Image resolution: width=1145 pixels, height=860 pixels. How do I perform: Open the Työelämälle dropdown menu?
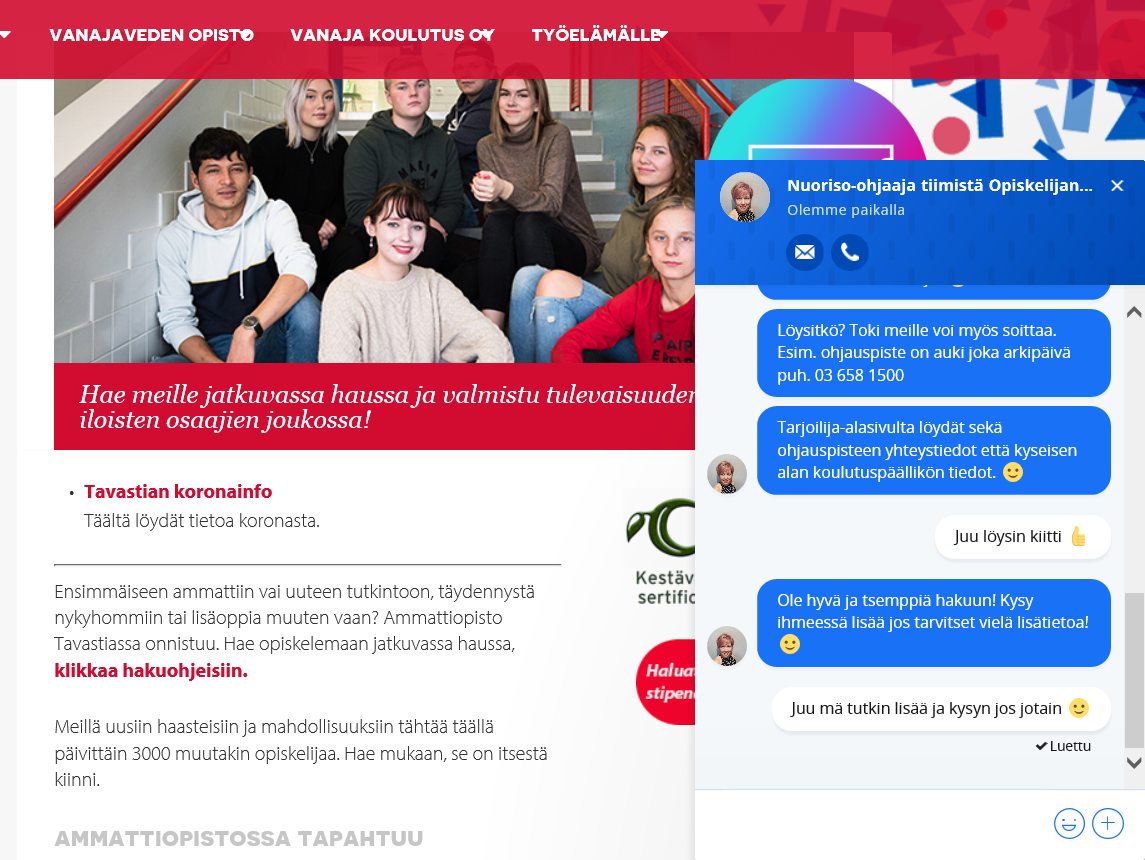coord(600,35)
